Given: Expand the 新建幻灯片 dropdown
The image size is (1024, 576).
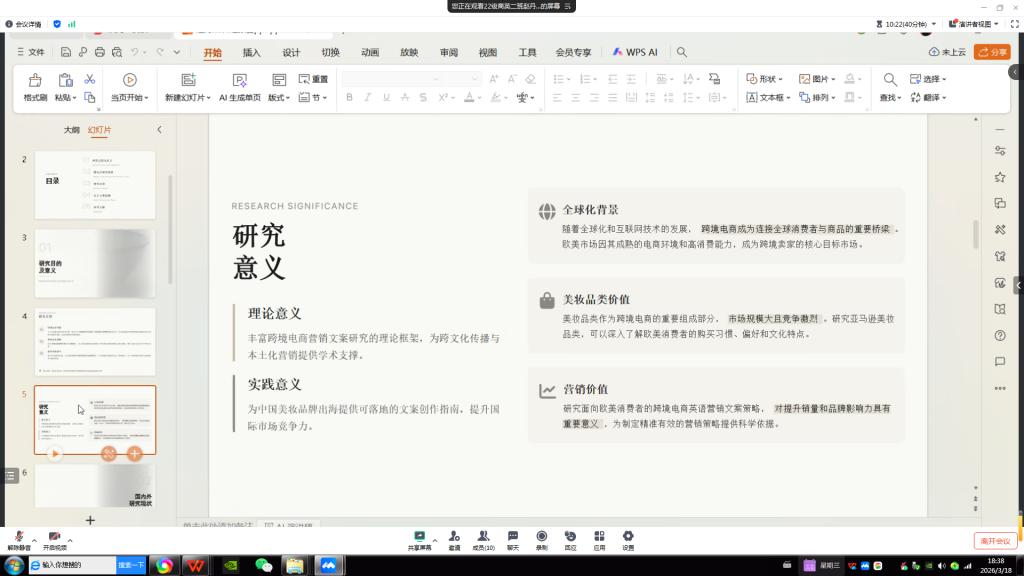Looking at the screenshot, I should (208, 98).
